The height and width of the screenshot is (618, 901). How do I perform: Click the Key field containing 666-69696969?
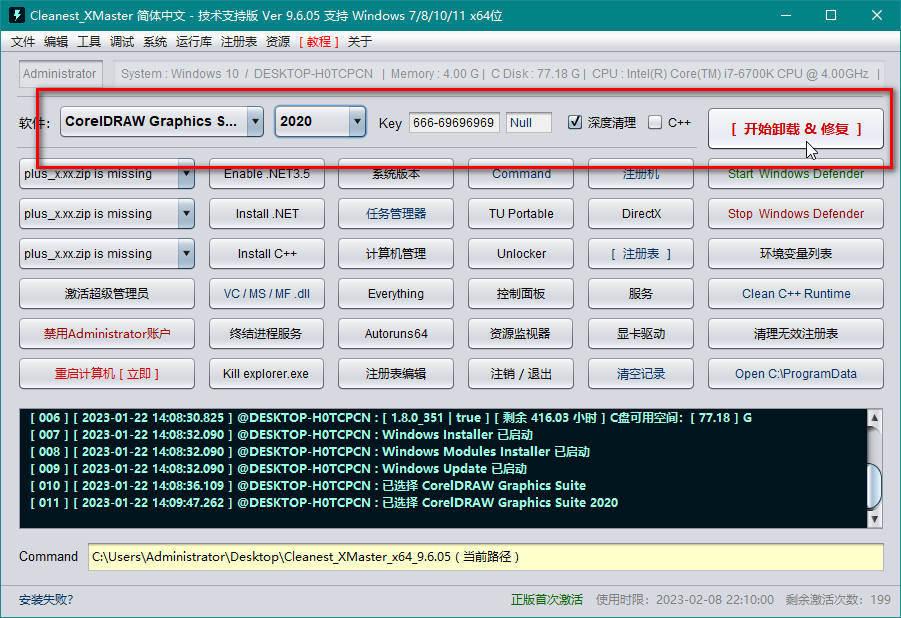454,122
